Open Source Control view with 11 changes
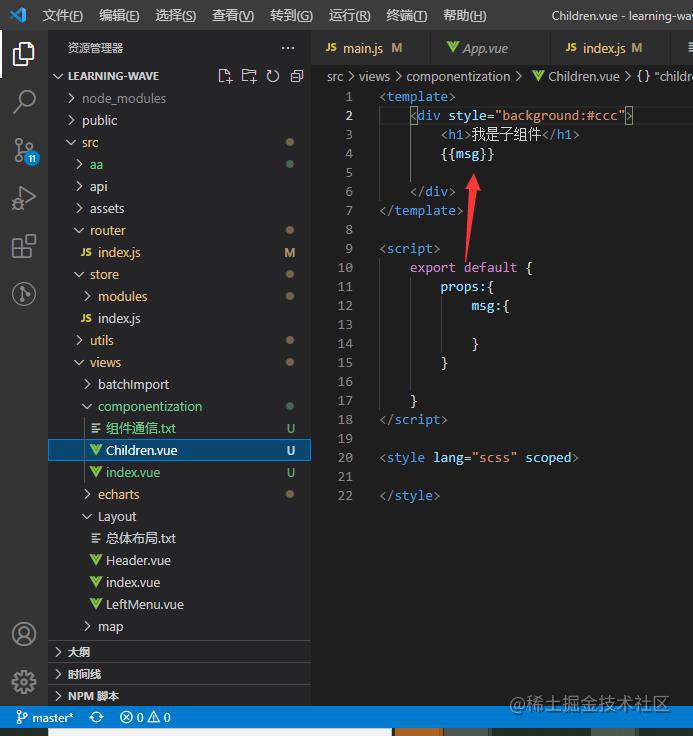 tap(24, 151)
